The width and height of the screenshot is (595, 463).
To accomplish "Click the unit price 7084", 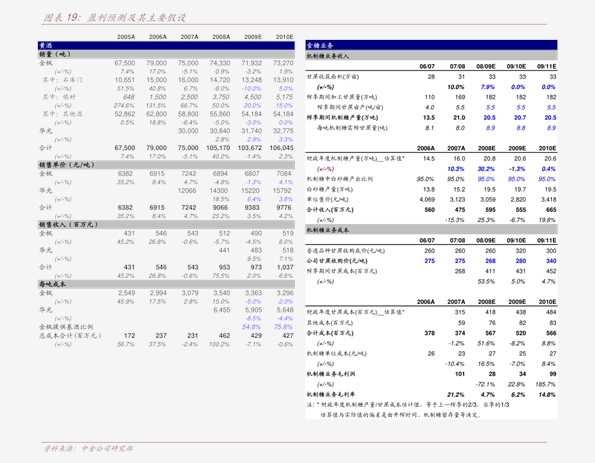I will 283,174.
